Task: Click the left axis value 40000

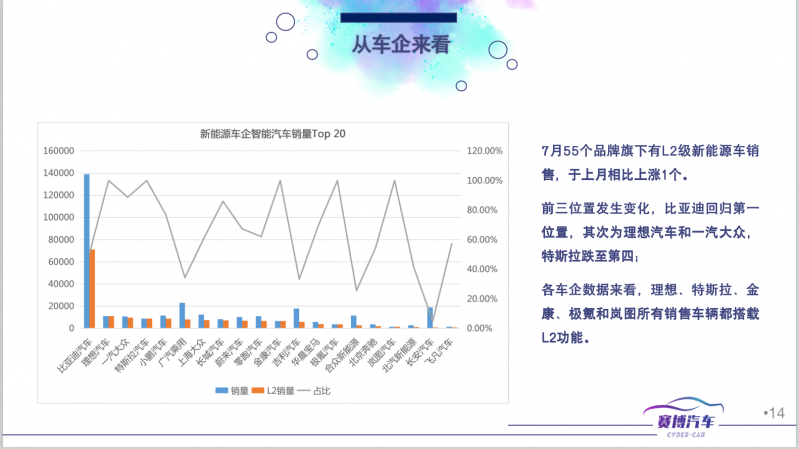Action: pyautogui.click(x=61, y=284)
